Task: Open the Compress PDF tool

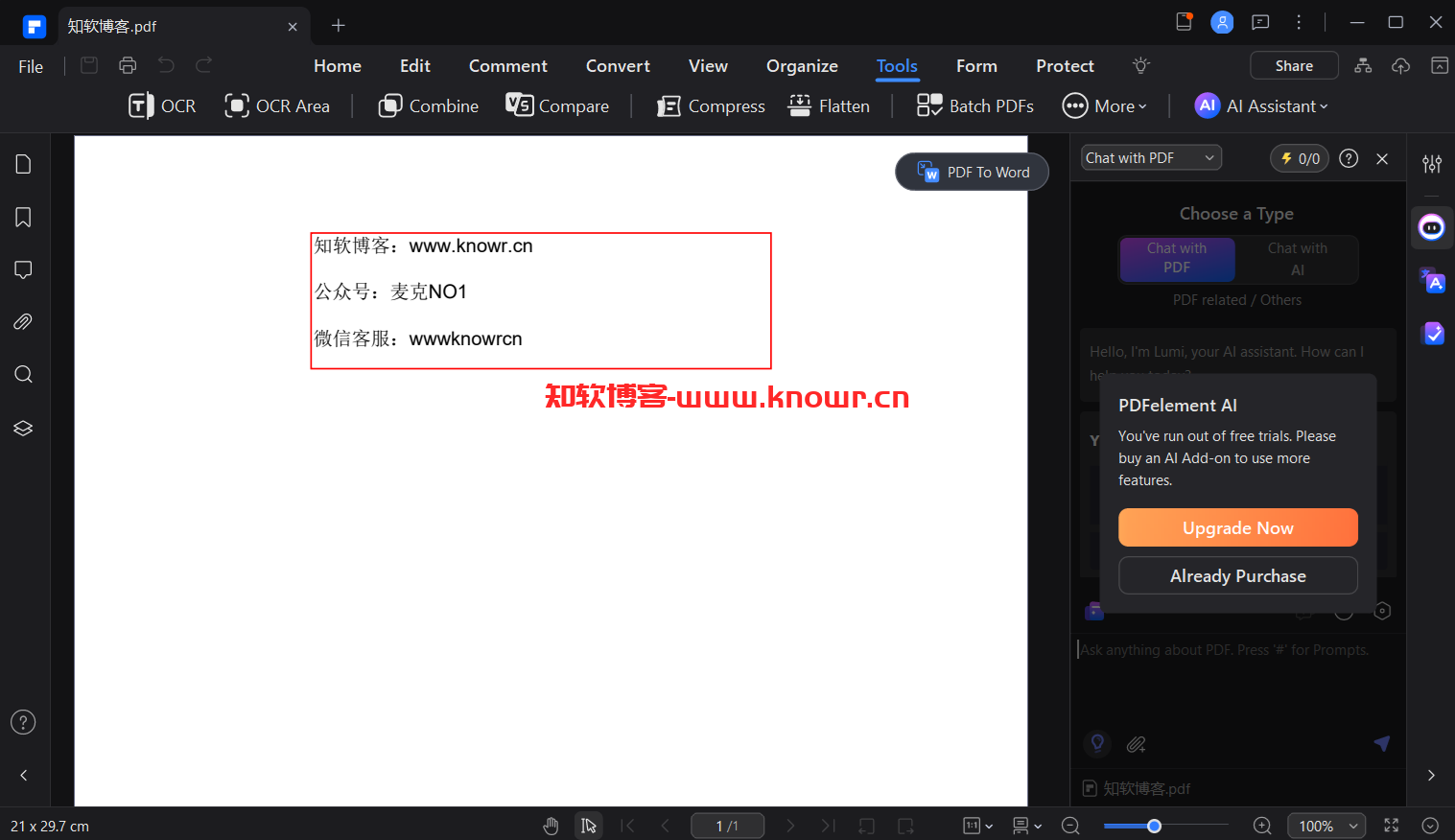Action: click(x=711, y=105)
